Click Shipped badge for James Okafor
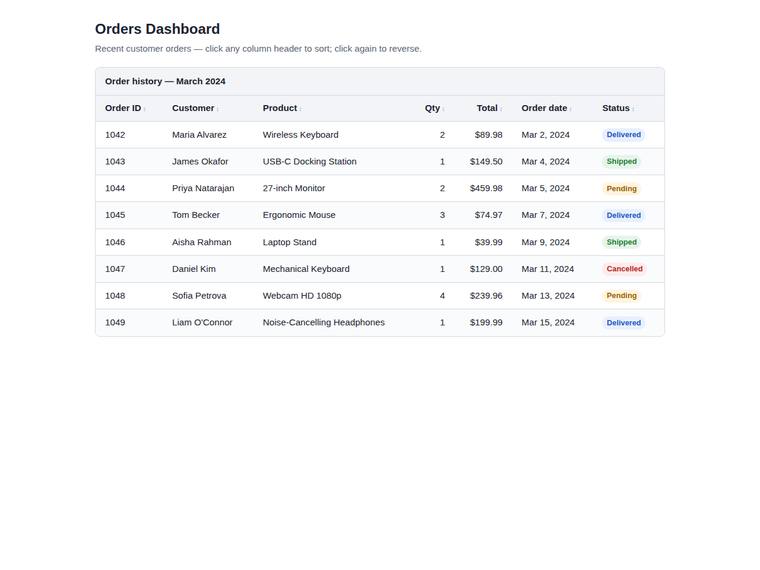The width and height of the screenshot is (760, 570). pos(621,161)
